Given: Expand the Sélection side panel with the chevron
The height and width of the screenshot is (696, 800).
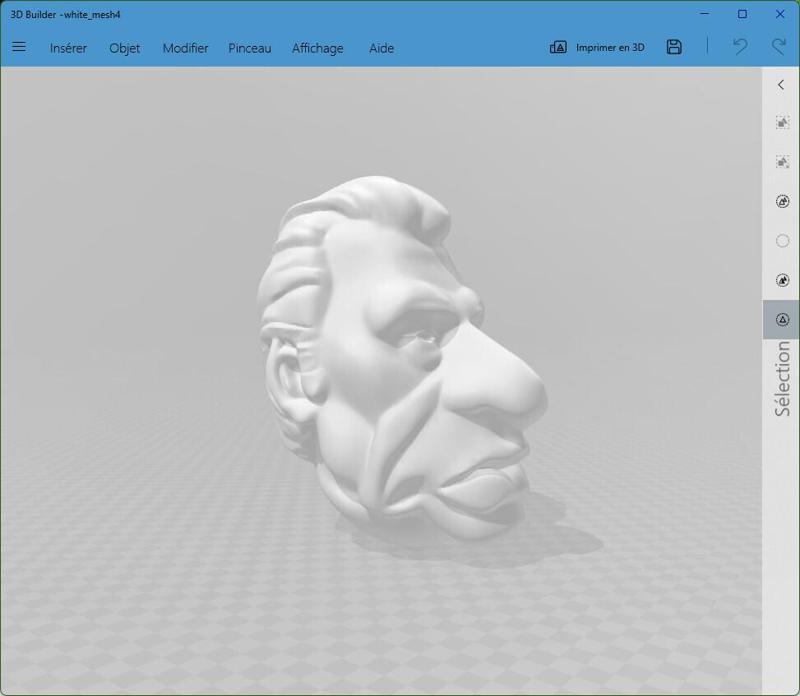Looking at the screenshot, I should [781, 85].
